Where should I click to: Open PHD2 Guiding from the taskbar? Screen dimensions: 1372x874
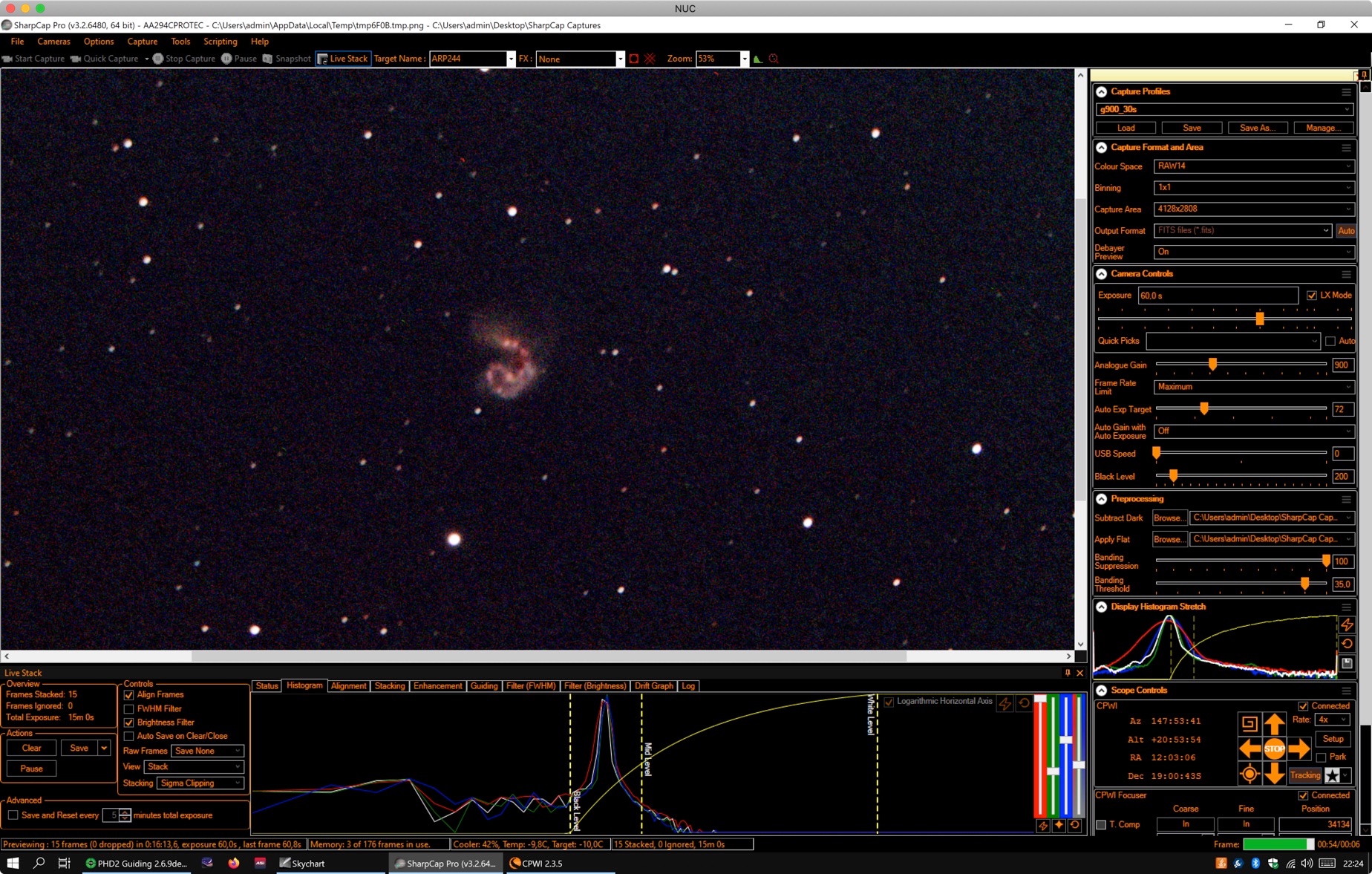click(x=136, y=864)
